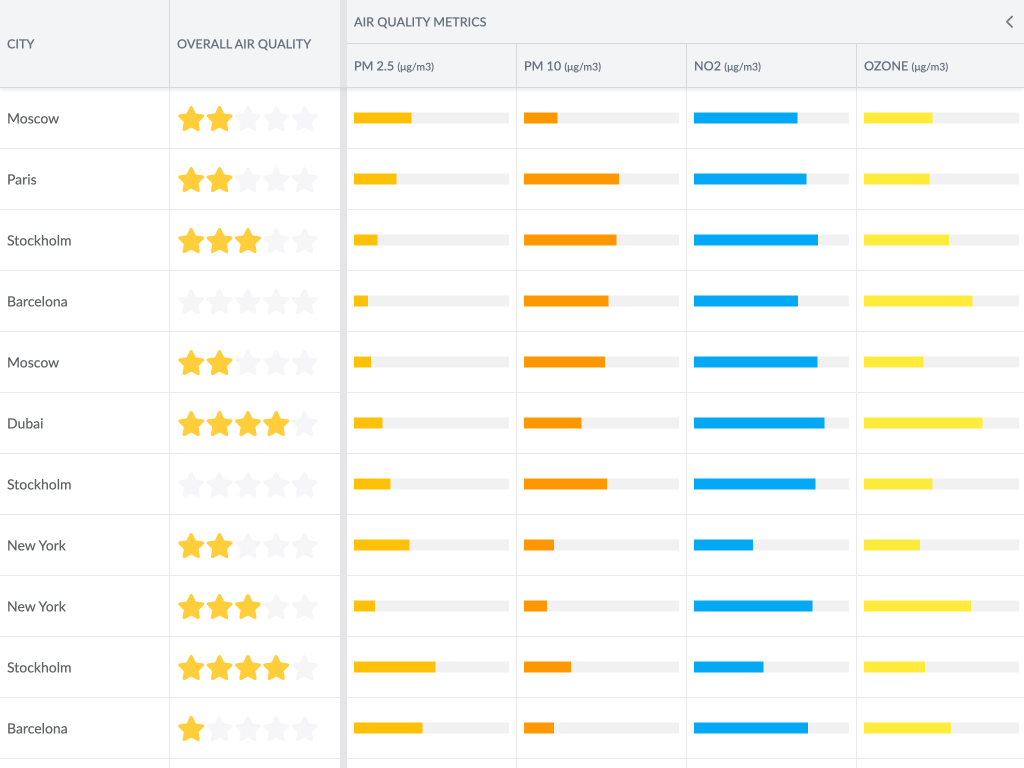Viewport: 1024px width, 768px height.
Task: Click the Dubai PM 2.5 bar
Action: tap(368, 423)
